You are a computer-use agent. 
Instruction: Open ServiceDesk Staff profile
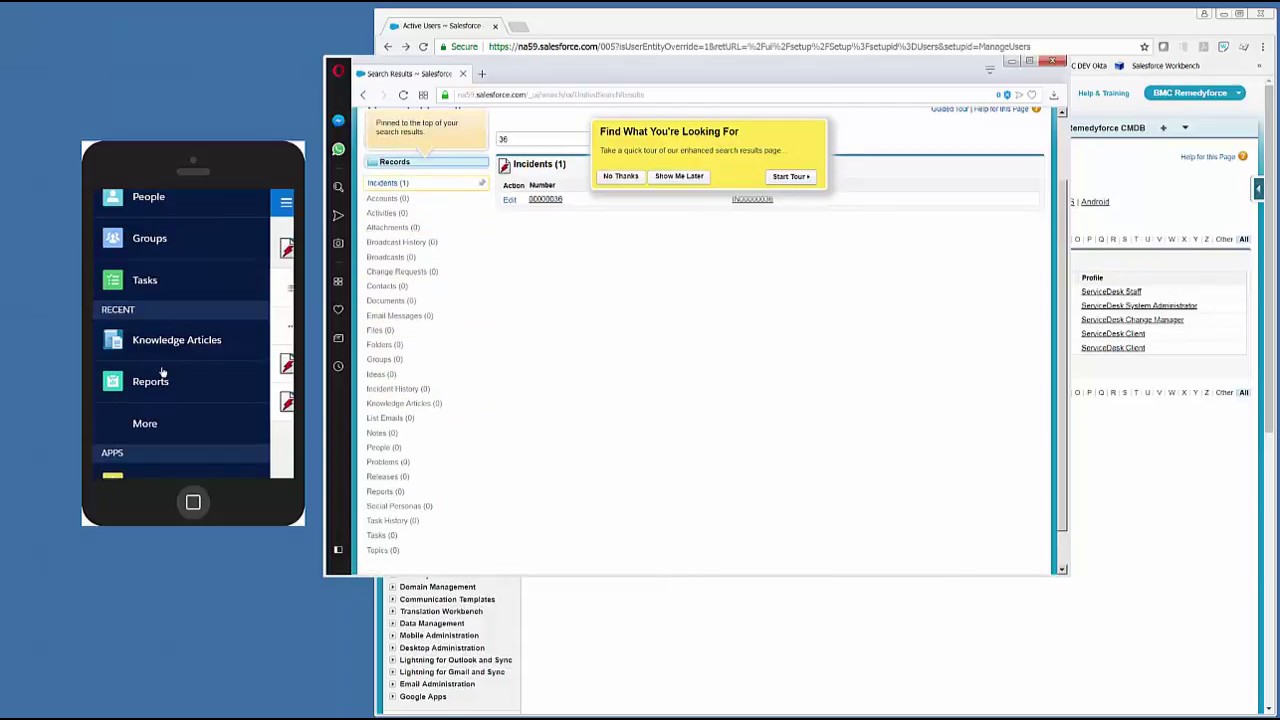pos(1111,292)
